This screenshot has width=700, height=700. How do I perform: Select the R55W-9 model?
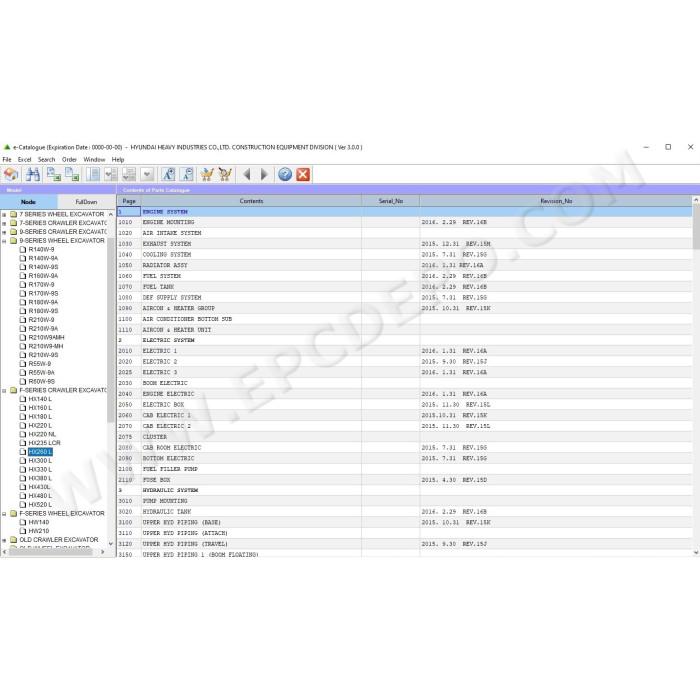[x=40, y=364]
